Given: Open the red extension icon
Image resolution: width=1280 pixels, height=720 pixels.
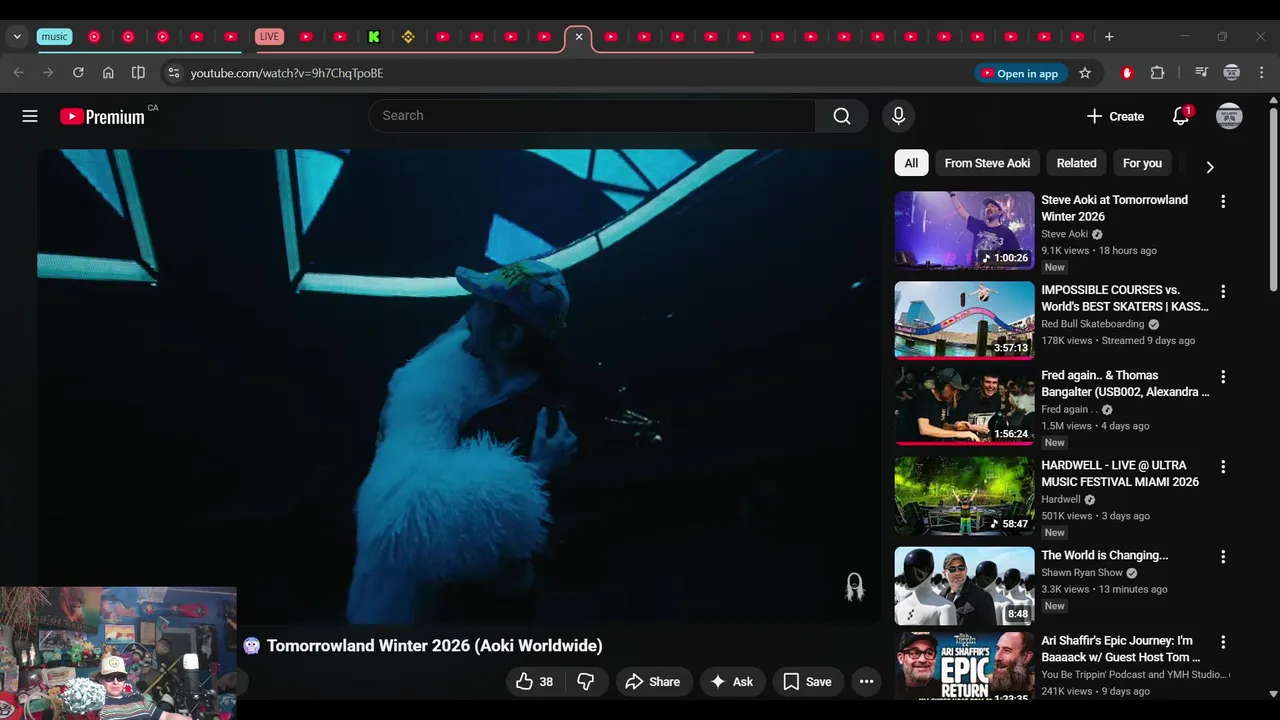Looking at the screenshot, I should coord(1127,73).
